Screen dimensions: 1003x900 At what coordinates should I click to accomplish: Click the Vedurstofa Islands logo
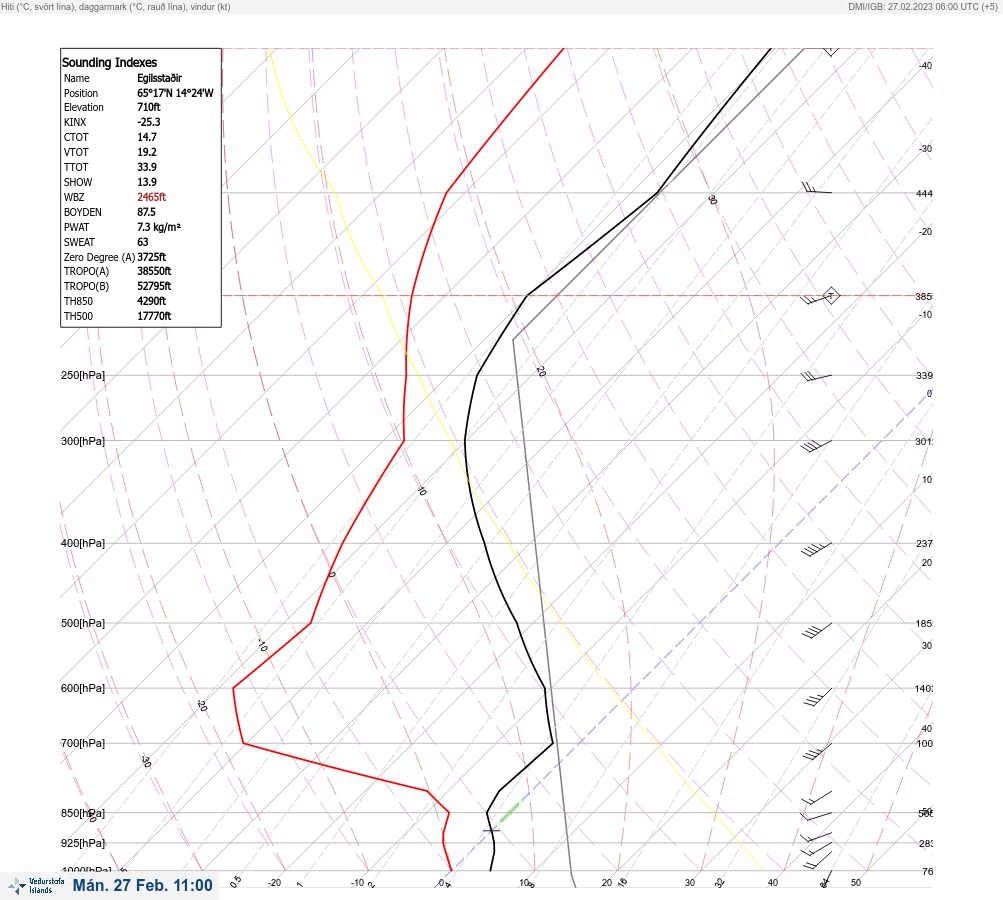coord(36,886)
